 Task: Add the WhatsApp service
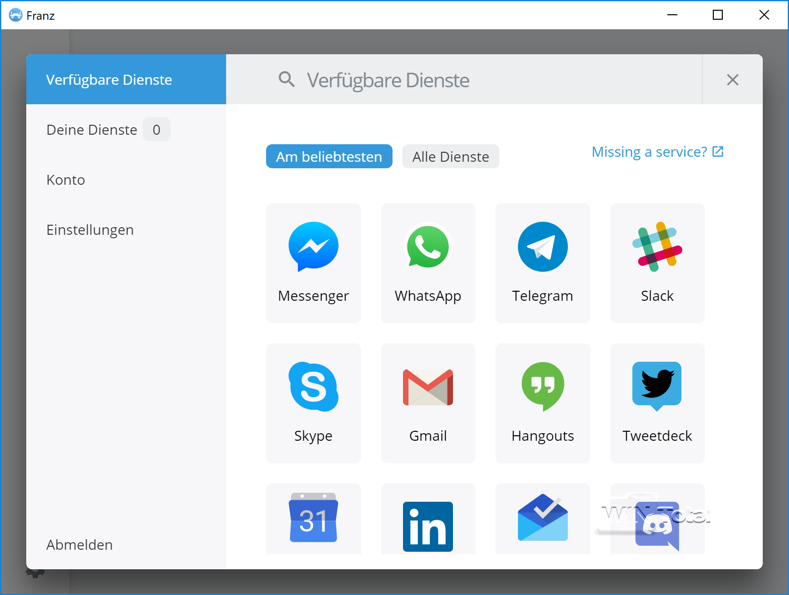428,263
